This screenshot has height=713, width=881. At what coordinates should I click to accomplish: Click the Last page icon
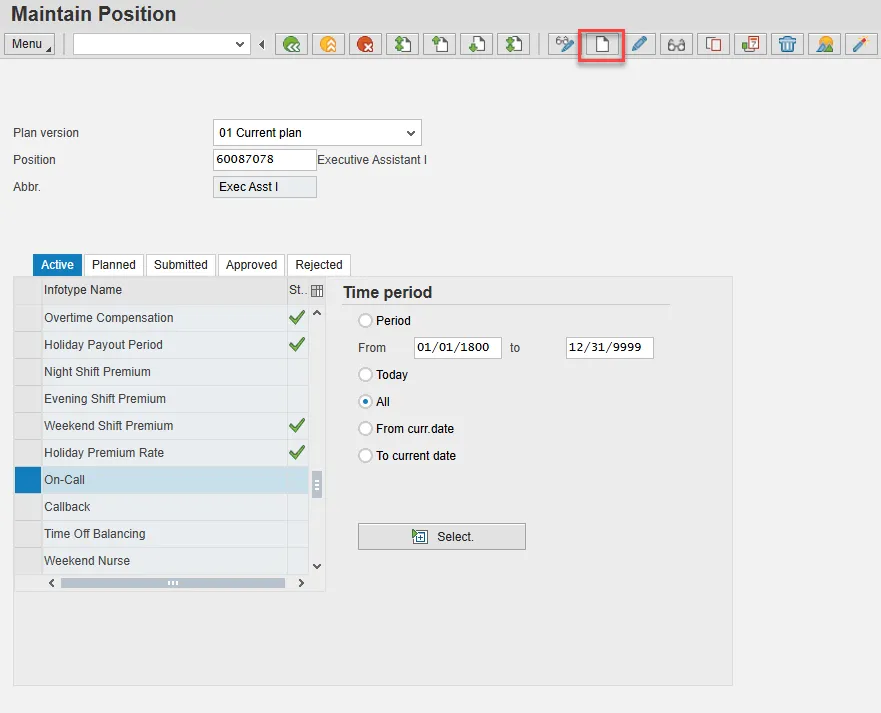point(514,44)
